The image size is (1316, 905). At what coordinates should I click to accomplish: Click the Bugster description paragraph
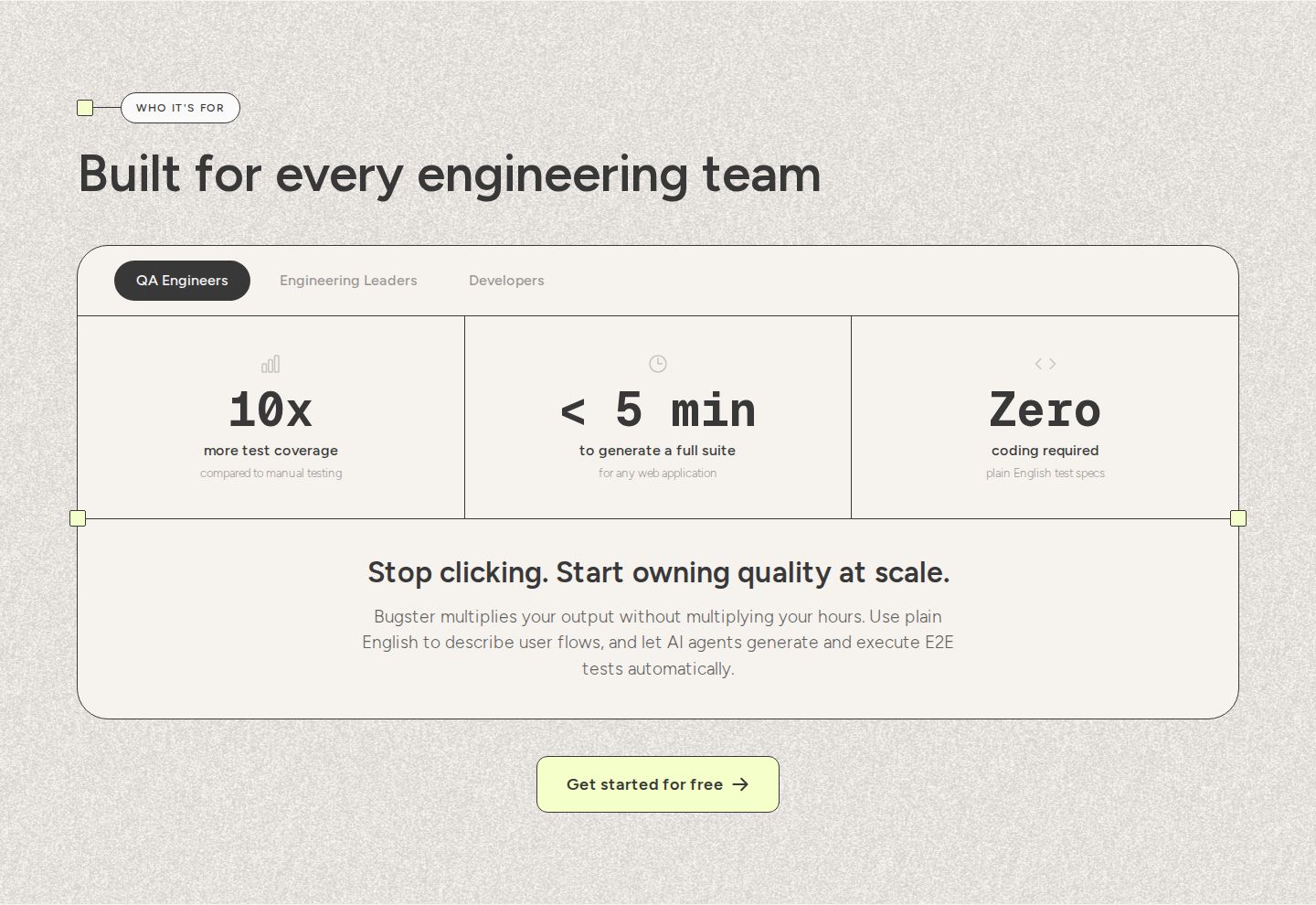[x=658, y=643]
